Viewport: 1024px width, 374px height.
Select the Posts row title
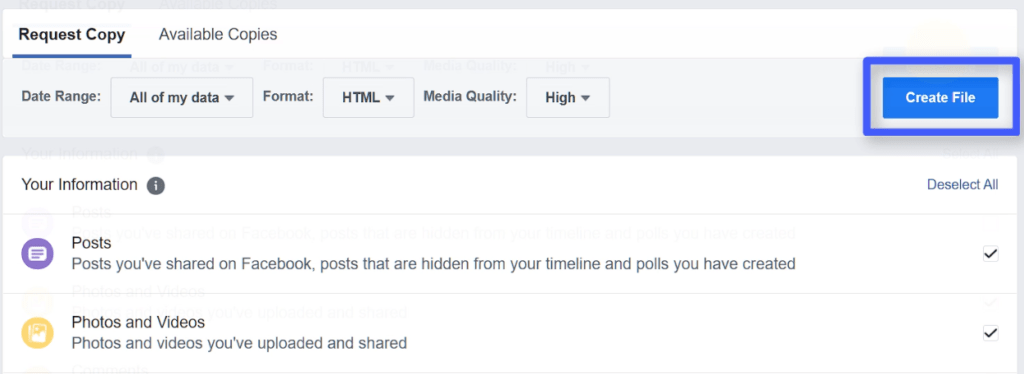click(91, 243)
